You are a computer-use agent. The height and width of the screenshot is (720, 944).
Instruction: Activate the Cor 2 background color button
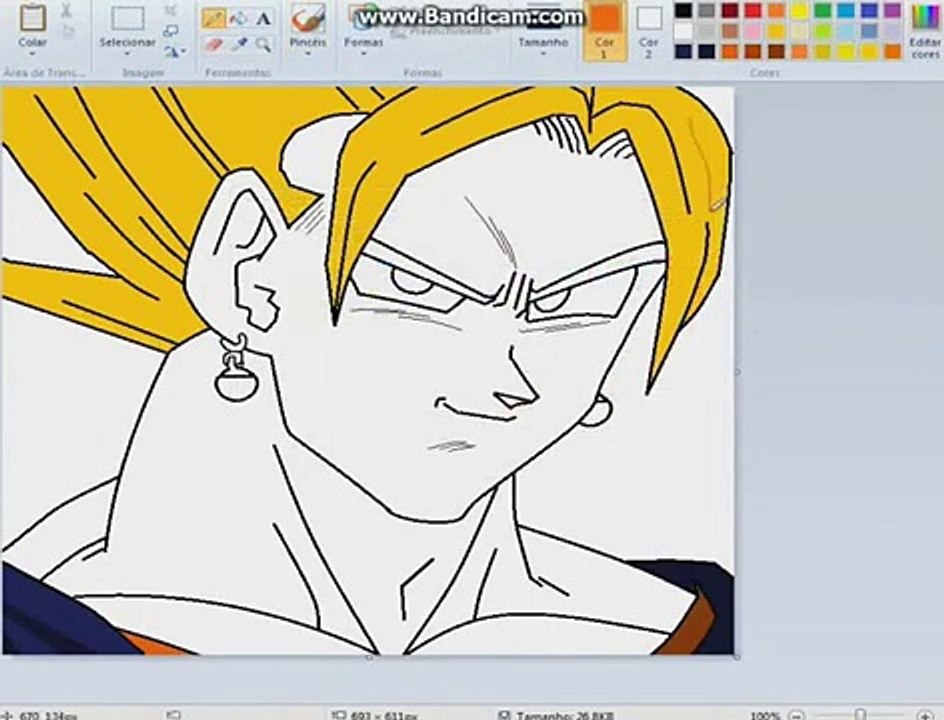click(x=648, y=31)
